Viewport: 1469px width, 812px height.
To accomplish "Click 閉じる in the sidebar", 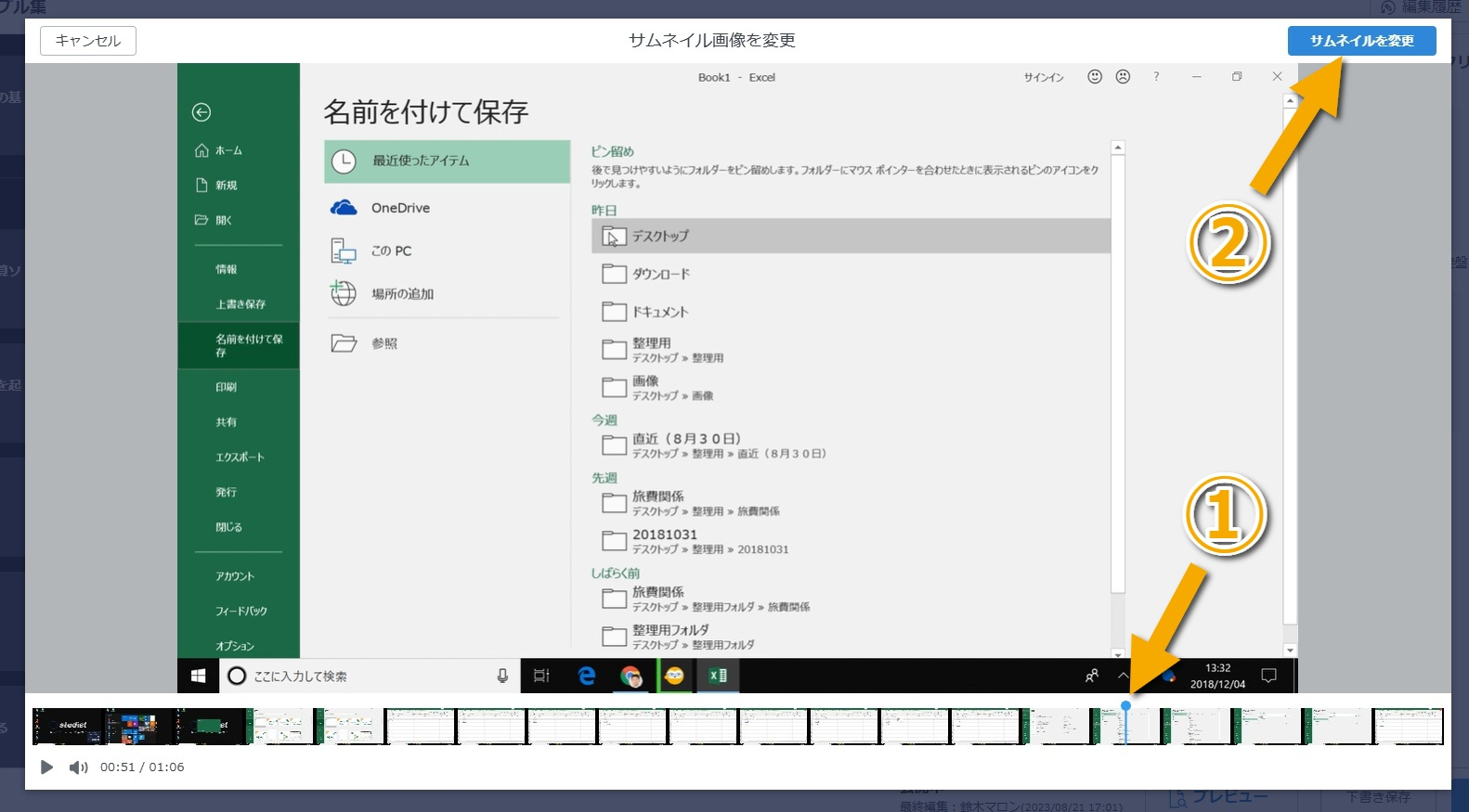I will click(x=229, y=527).
